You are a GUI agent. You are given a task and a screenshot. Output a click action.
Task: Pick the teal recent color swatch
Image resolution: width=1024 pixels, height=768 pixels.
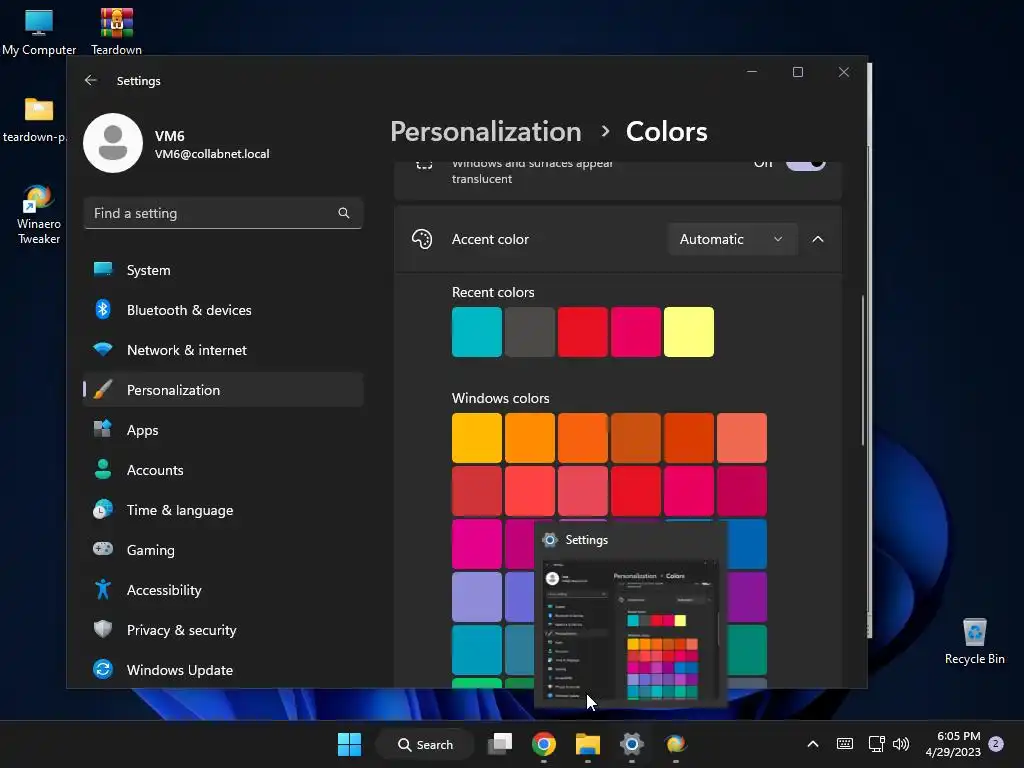[477, 332]
